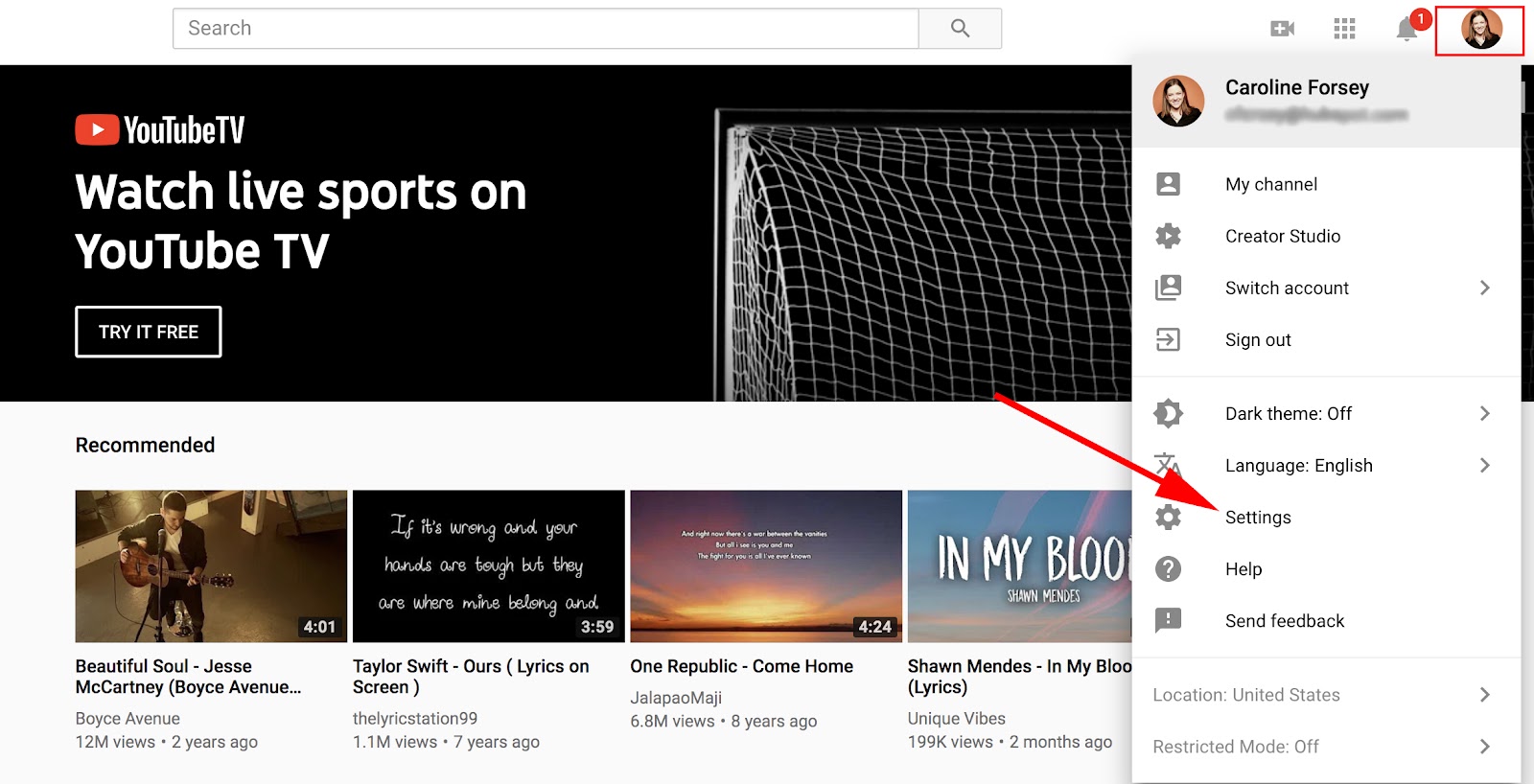
Task: Open the JalapaoMaji channel link
Action: tap(676, 698)
